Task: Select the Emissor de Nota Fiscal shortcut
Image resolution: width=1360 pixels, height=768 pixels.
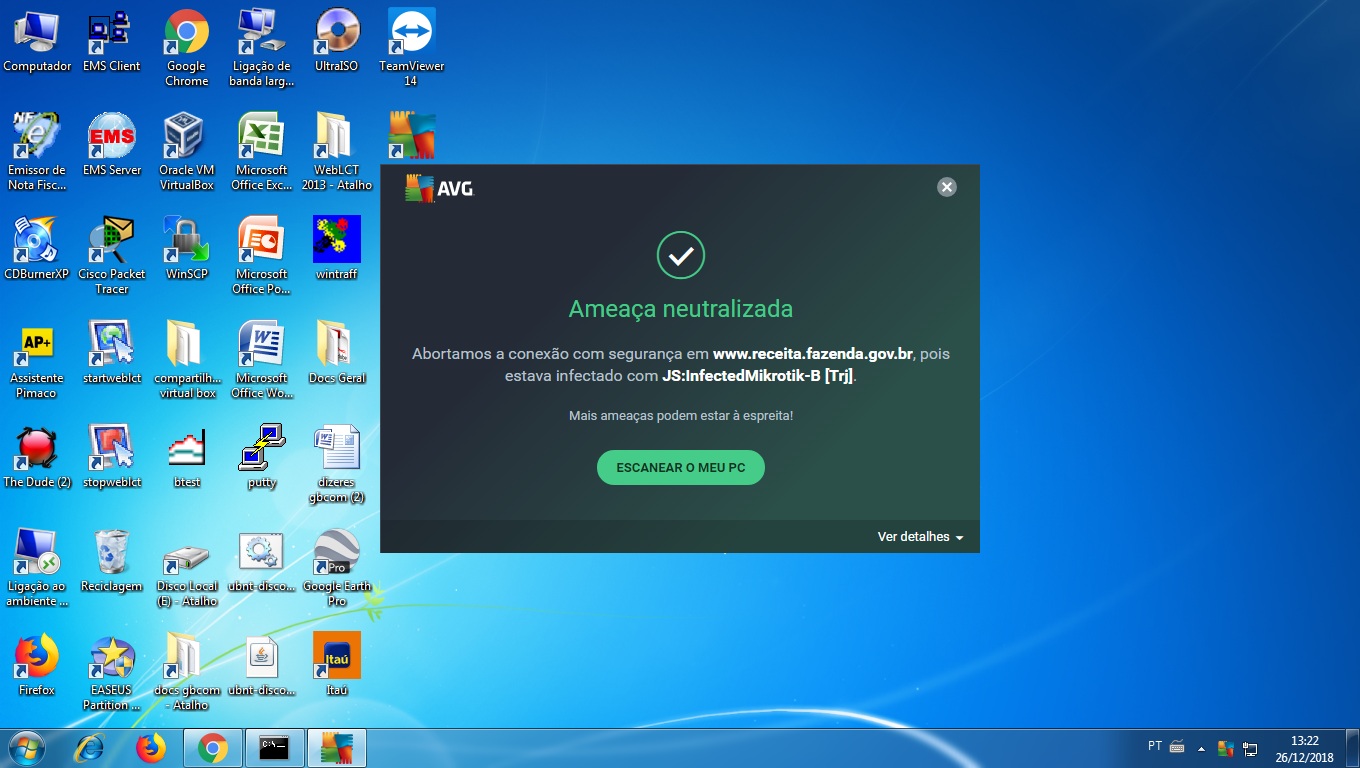Action: pos(37,152)
